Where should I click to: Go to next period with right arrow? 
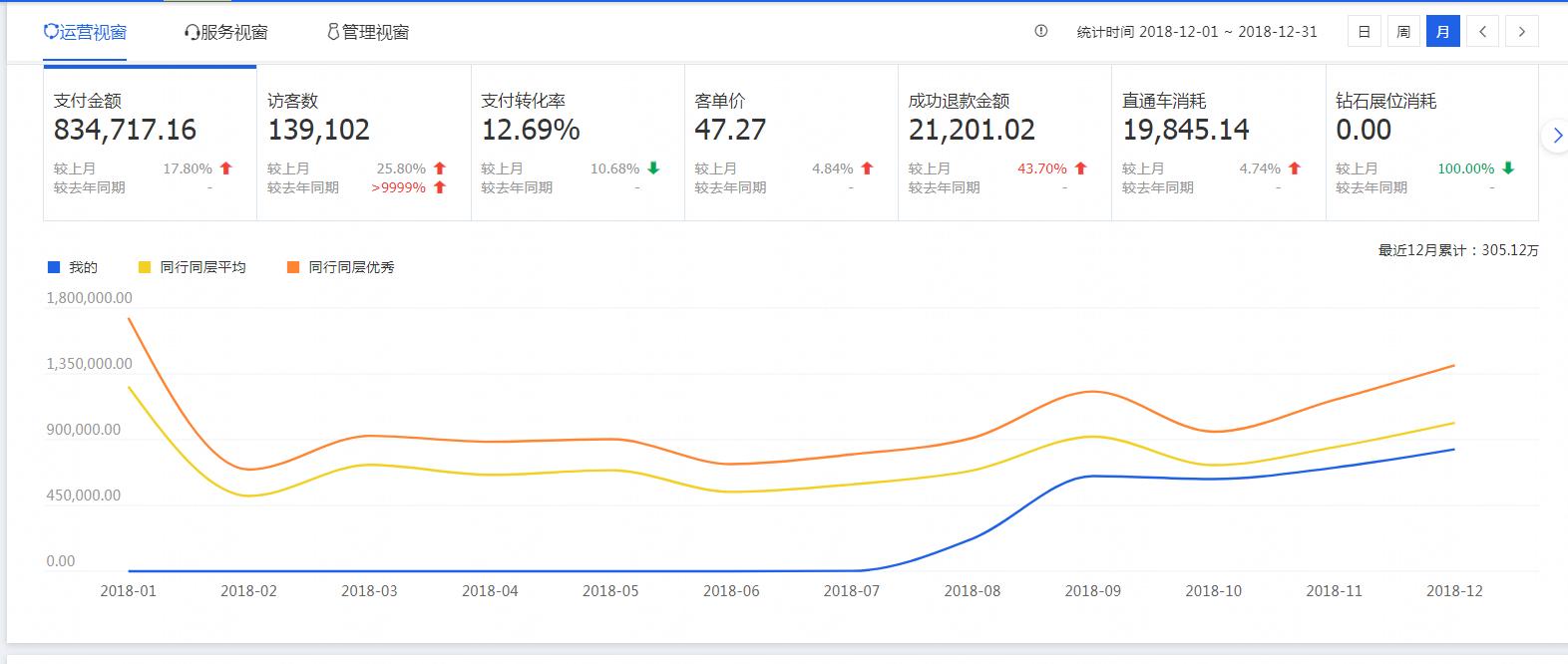pyautogui.click(x=1521, y=32)
